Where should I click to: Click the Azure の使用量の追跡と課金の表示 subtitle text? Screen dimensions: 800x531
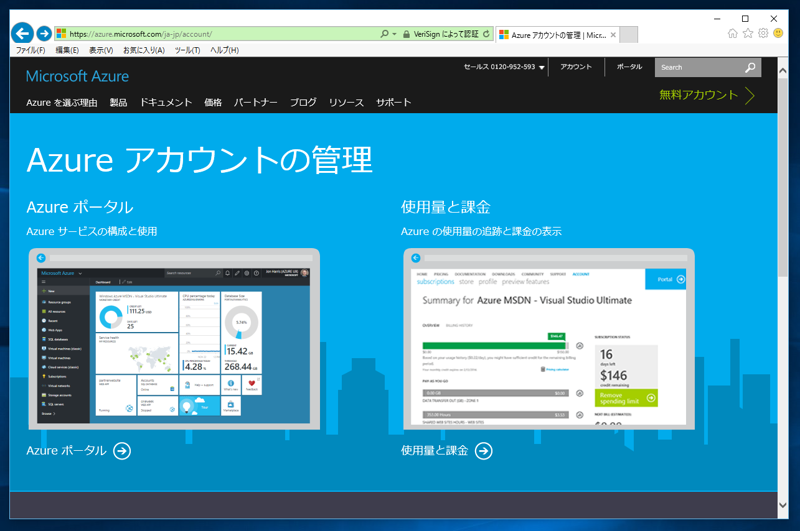(x=481, y=232)
